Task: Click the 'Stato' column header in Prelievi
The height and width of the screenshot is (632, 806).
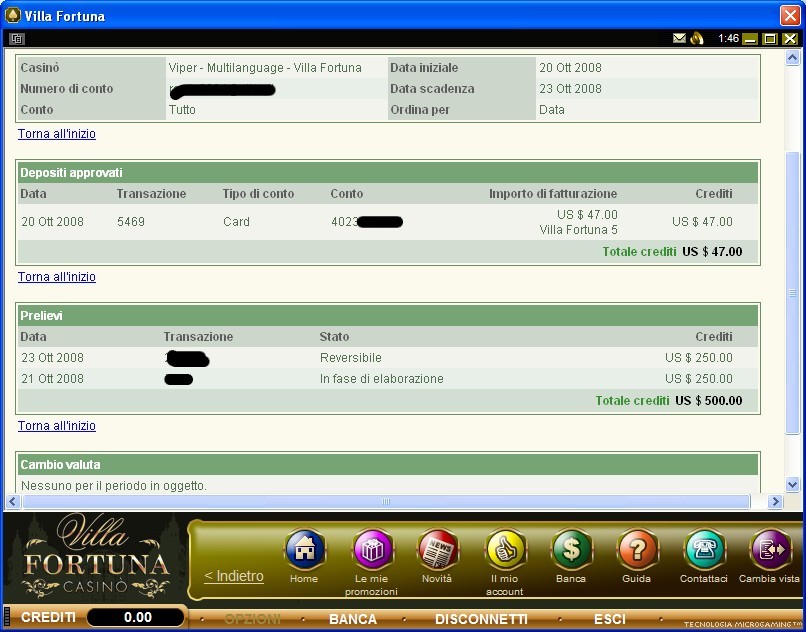Action: pos(334,337)
